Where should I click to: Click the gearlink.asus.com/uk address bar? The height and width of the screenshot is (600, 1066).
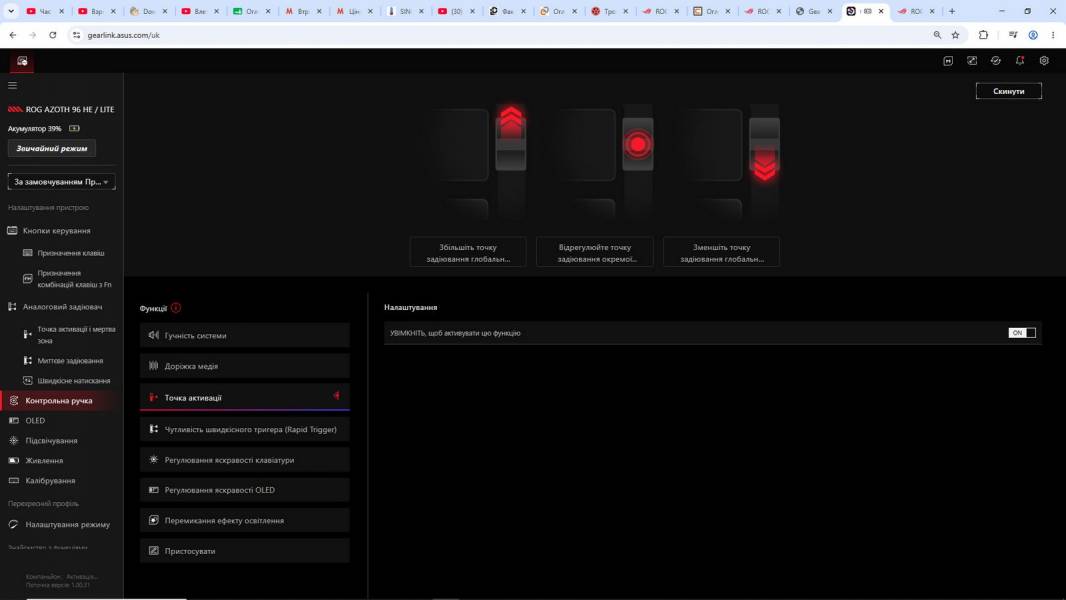503,35
